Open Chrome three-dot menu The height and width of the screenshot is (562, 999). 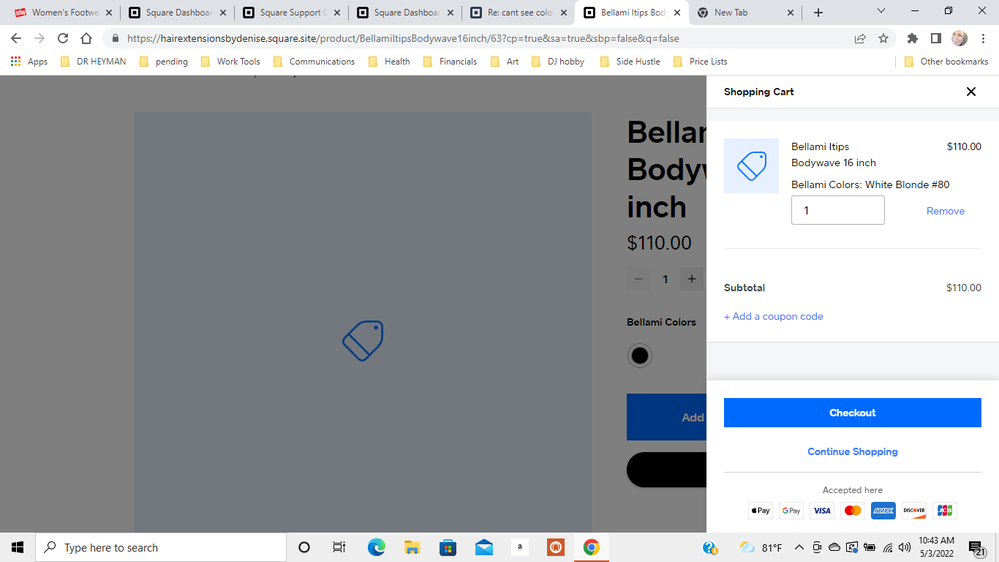(x=983, y=38)
